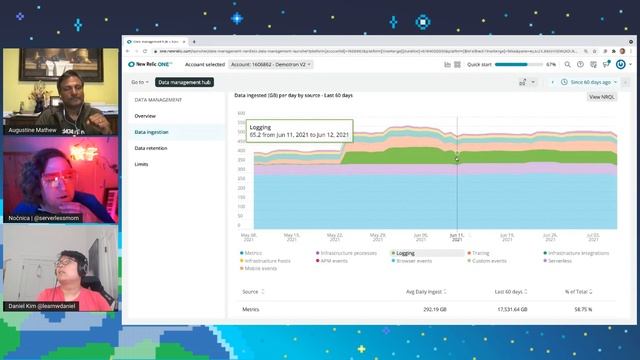The width and height of the screenshot is (640, 360).
Task: Close the Data management hub browser tab
Action: pos(184,42)
